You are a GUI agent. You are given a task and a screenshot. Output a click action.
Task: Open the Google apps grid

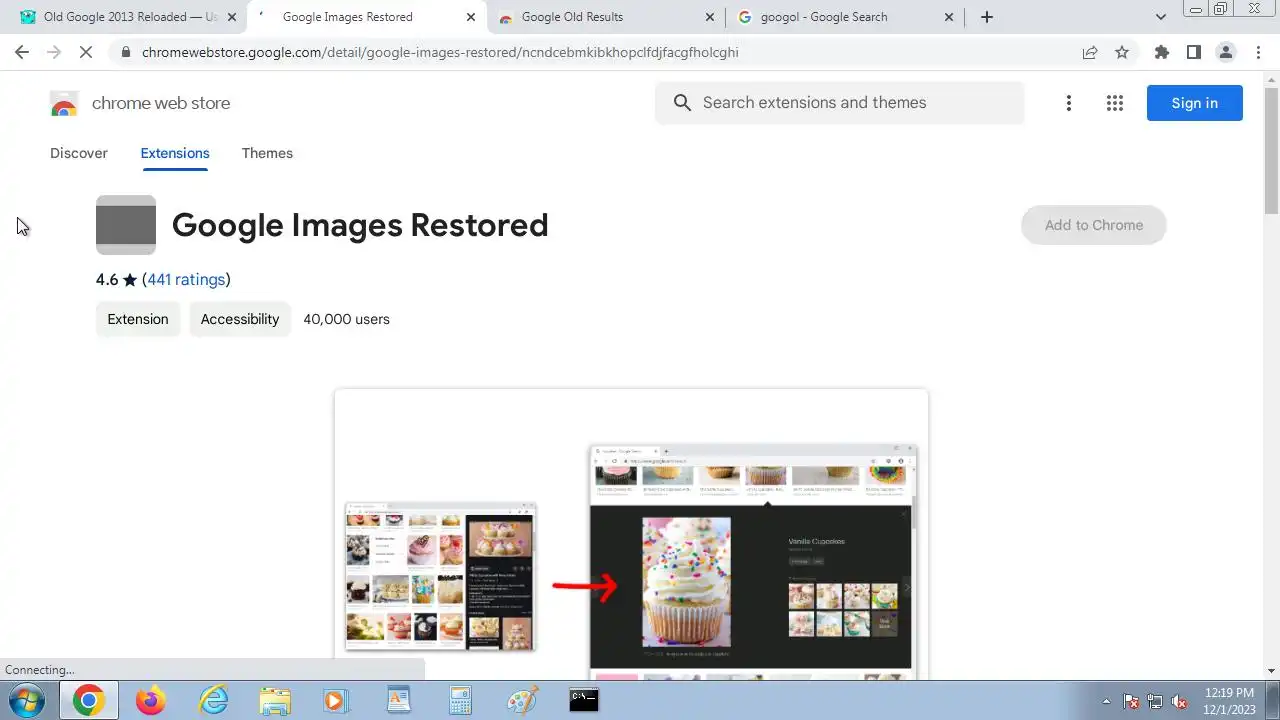(1115, 103)
